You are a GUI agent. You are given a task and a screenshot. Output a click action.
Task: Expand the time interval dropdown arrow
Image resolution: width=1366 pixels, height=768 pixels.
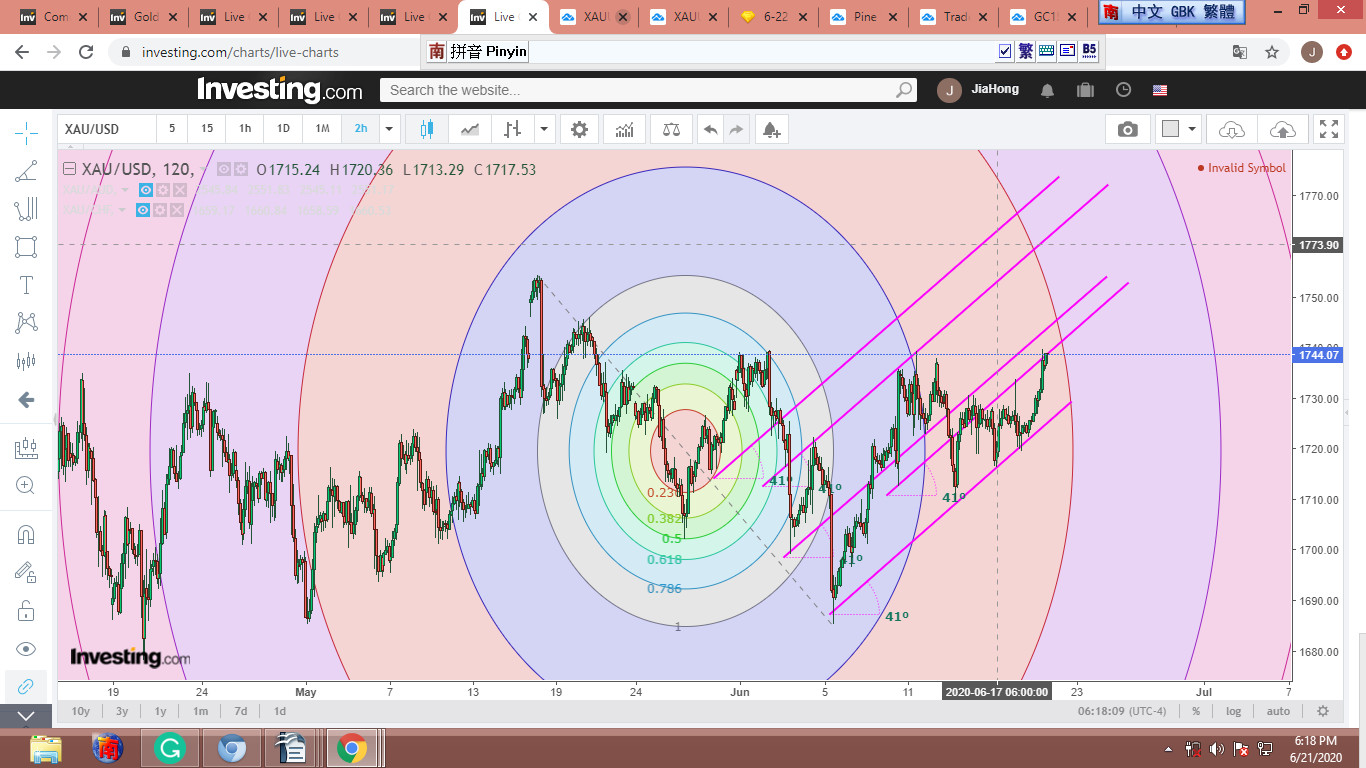coord(390,129)
